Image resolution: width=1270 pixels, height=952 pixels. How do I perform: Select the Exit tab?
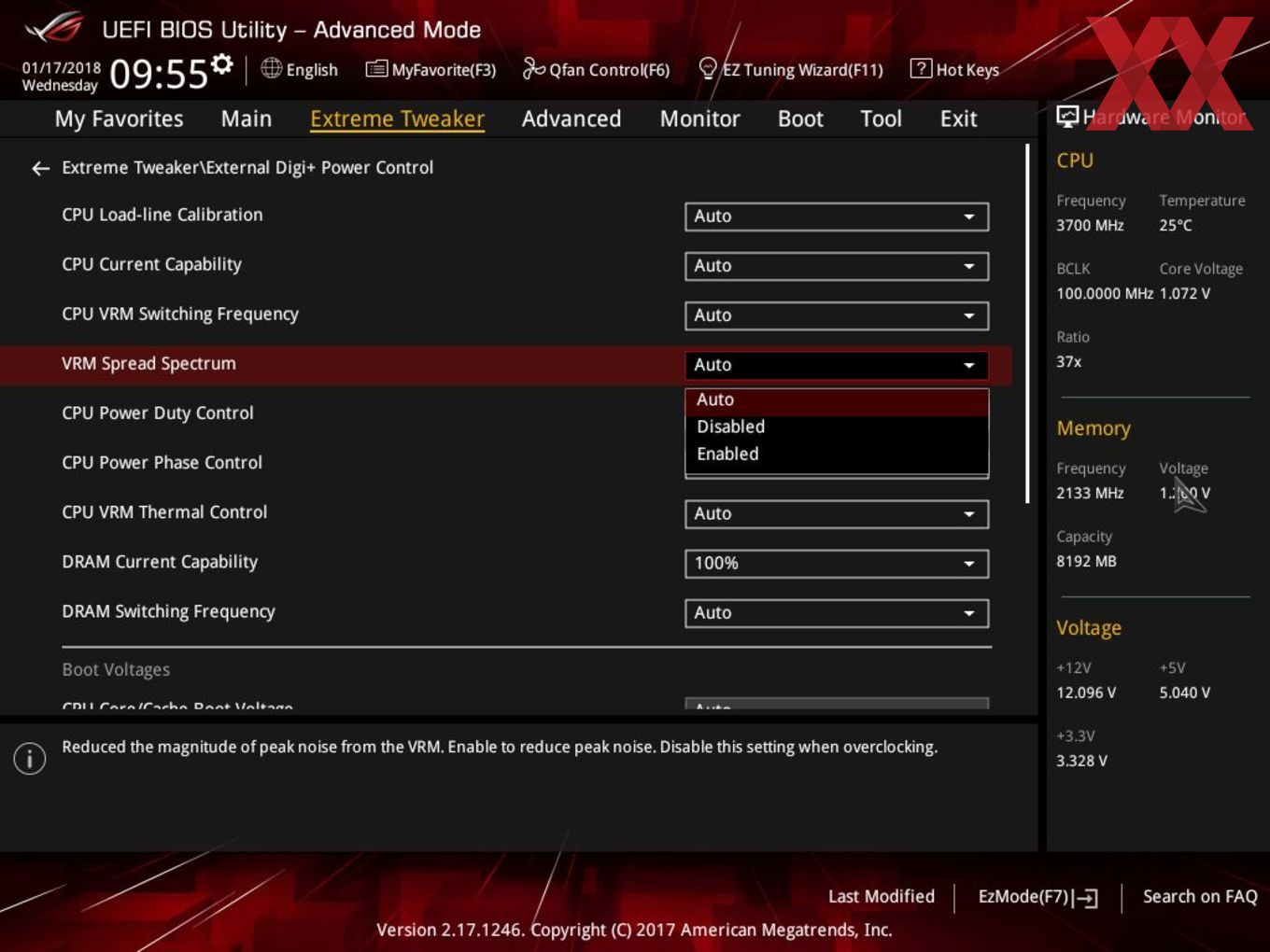coord(958,119)
